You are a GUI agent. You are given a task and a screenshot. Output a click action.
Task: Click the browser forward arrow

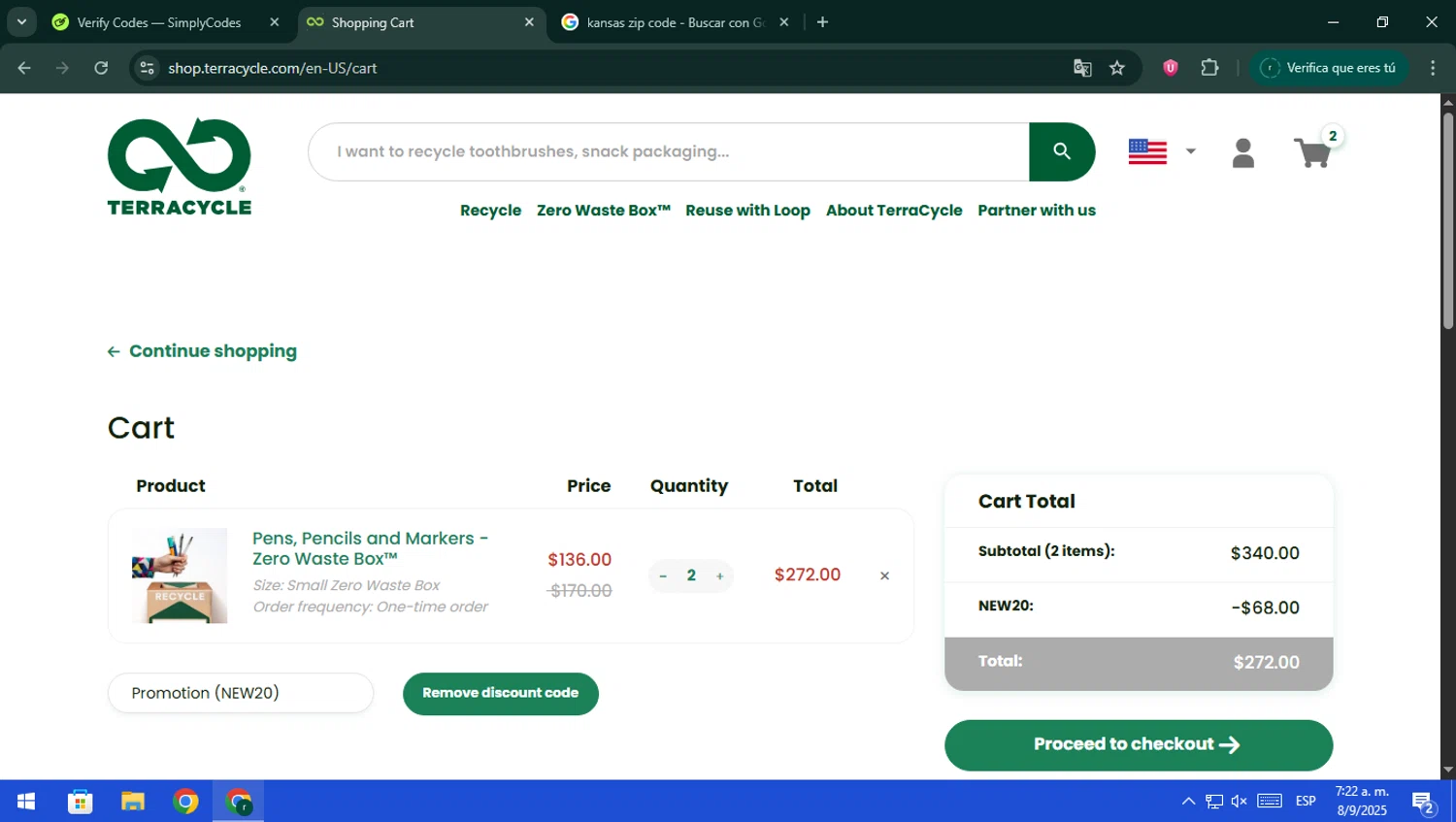click(x=62, y=68)
